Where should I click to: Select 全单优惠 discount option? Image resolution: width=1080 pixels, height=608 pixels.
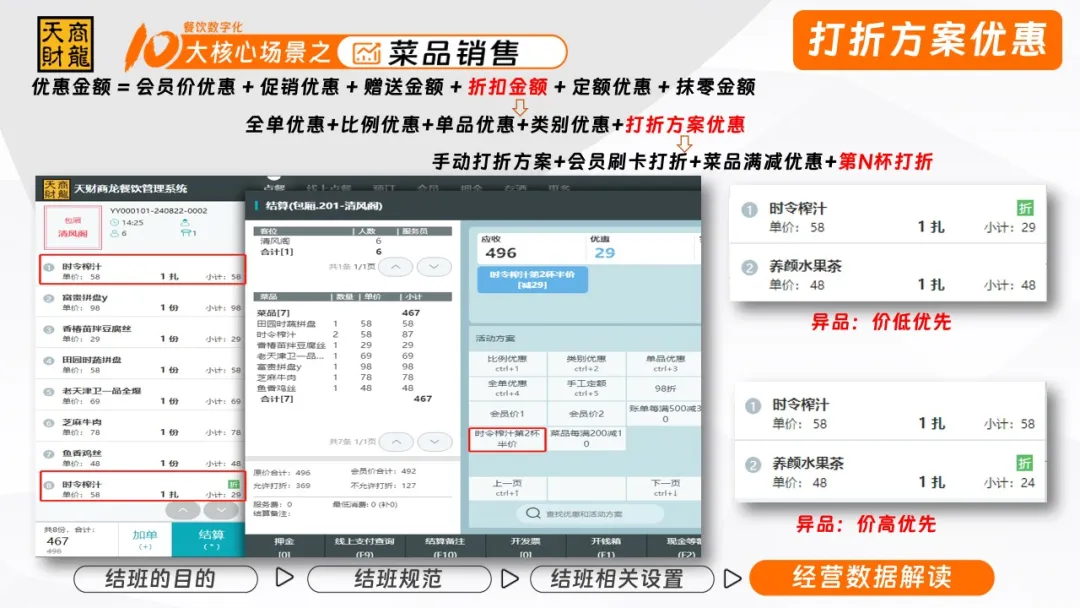pos(507,388)
